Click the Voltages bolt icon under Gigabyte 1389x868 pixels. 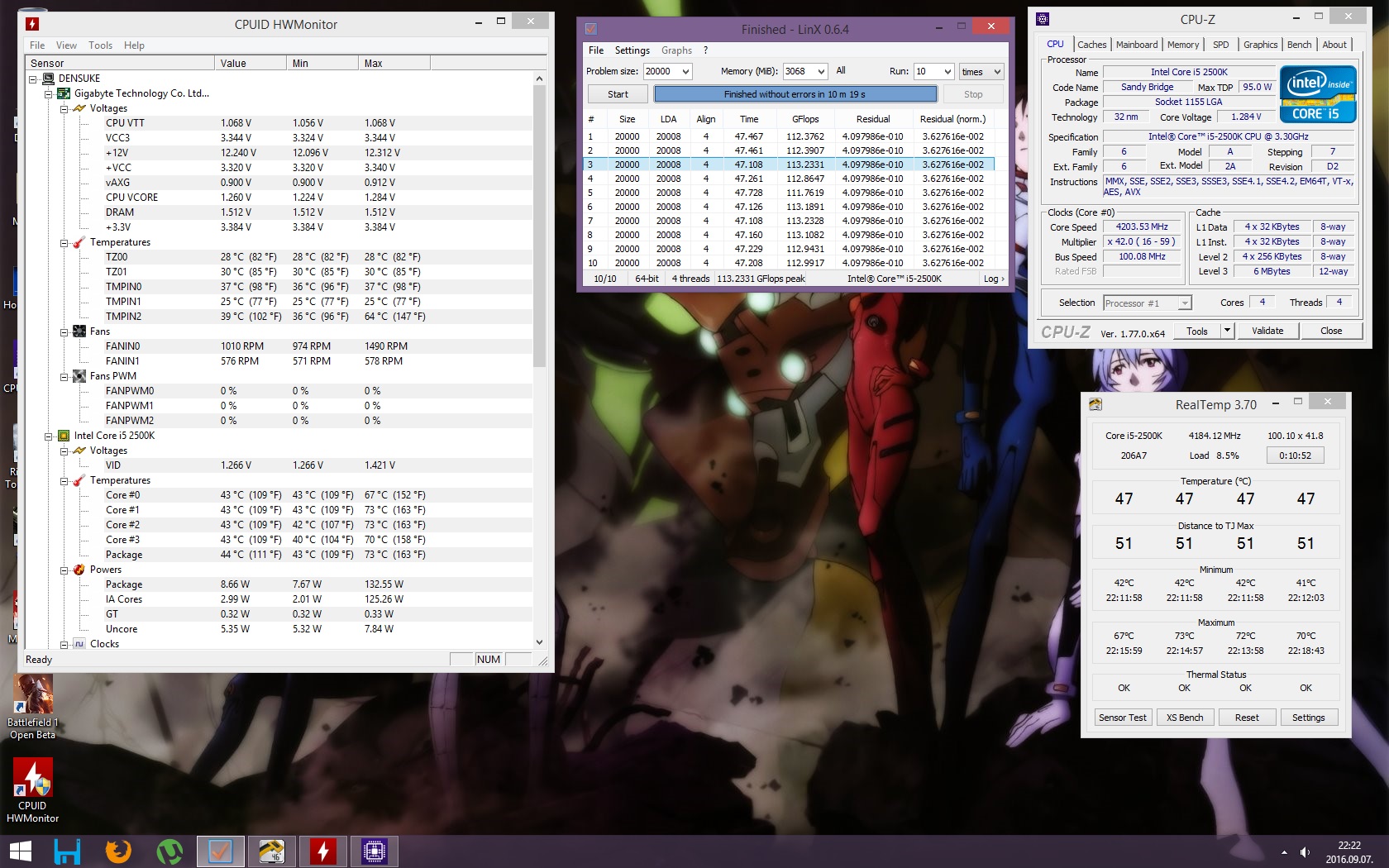point(79,108)
